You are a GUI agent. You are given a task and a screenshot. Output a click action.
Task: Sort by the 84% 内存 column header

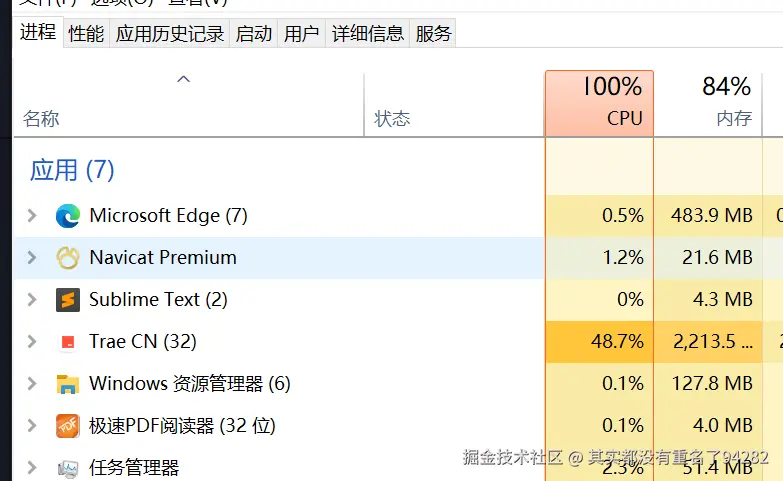708,105
